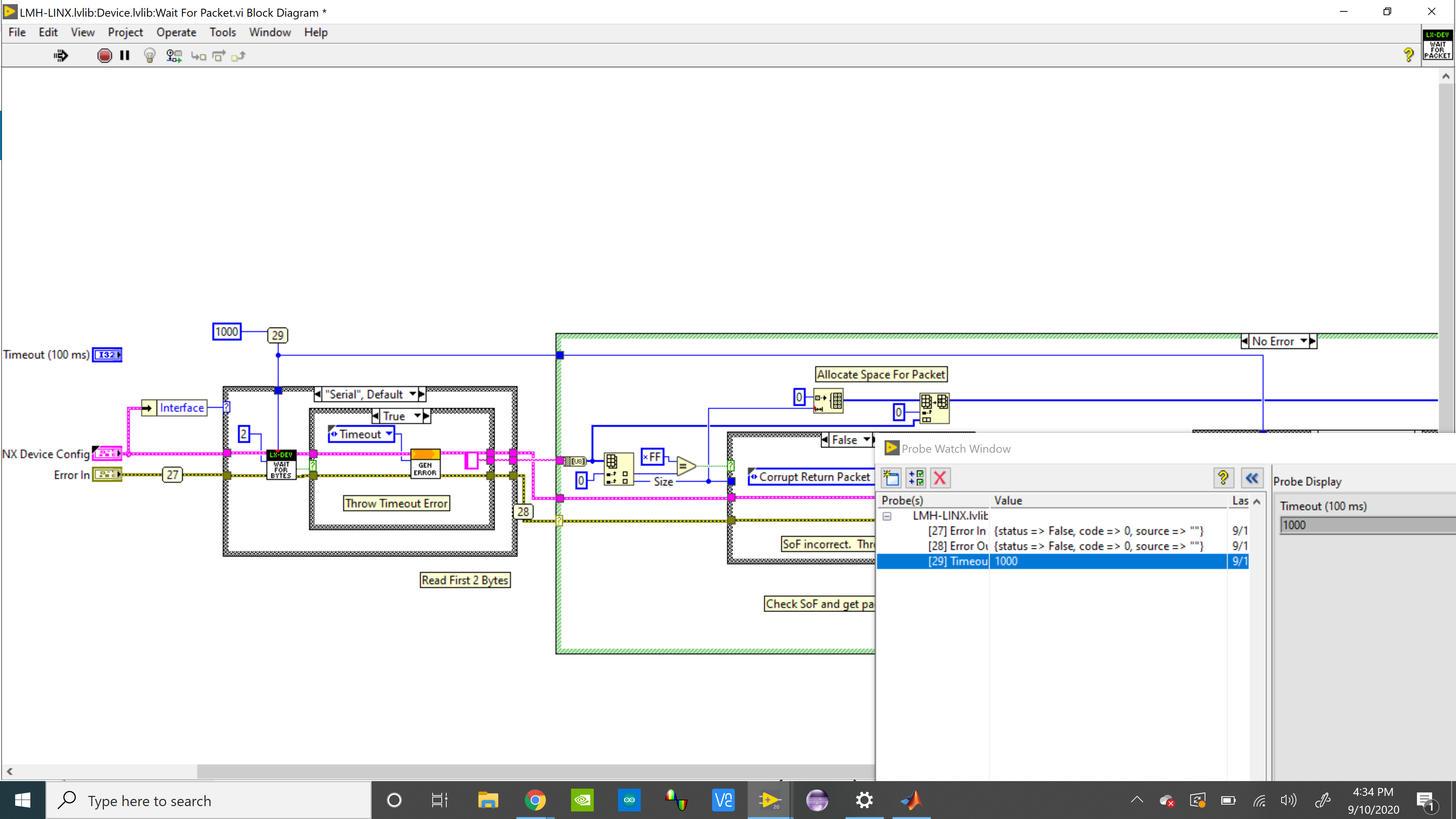Click the Remove Probe red X
Viewport: 1456px width, 819px height.
(940, 478)
